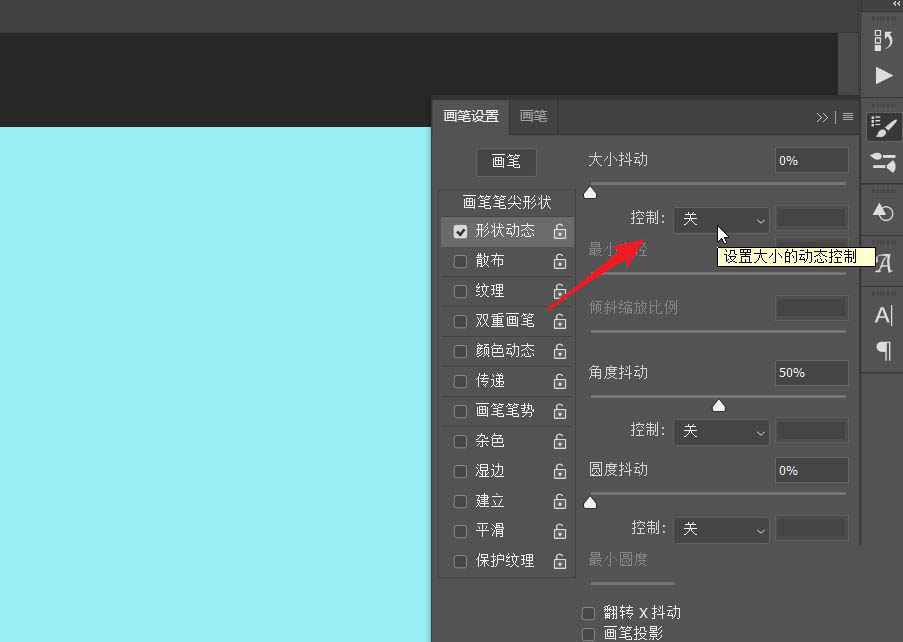Click the 角度抖动 slider handle
The height and width of the screenshot is (642, 903).
click(719, 406)
